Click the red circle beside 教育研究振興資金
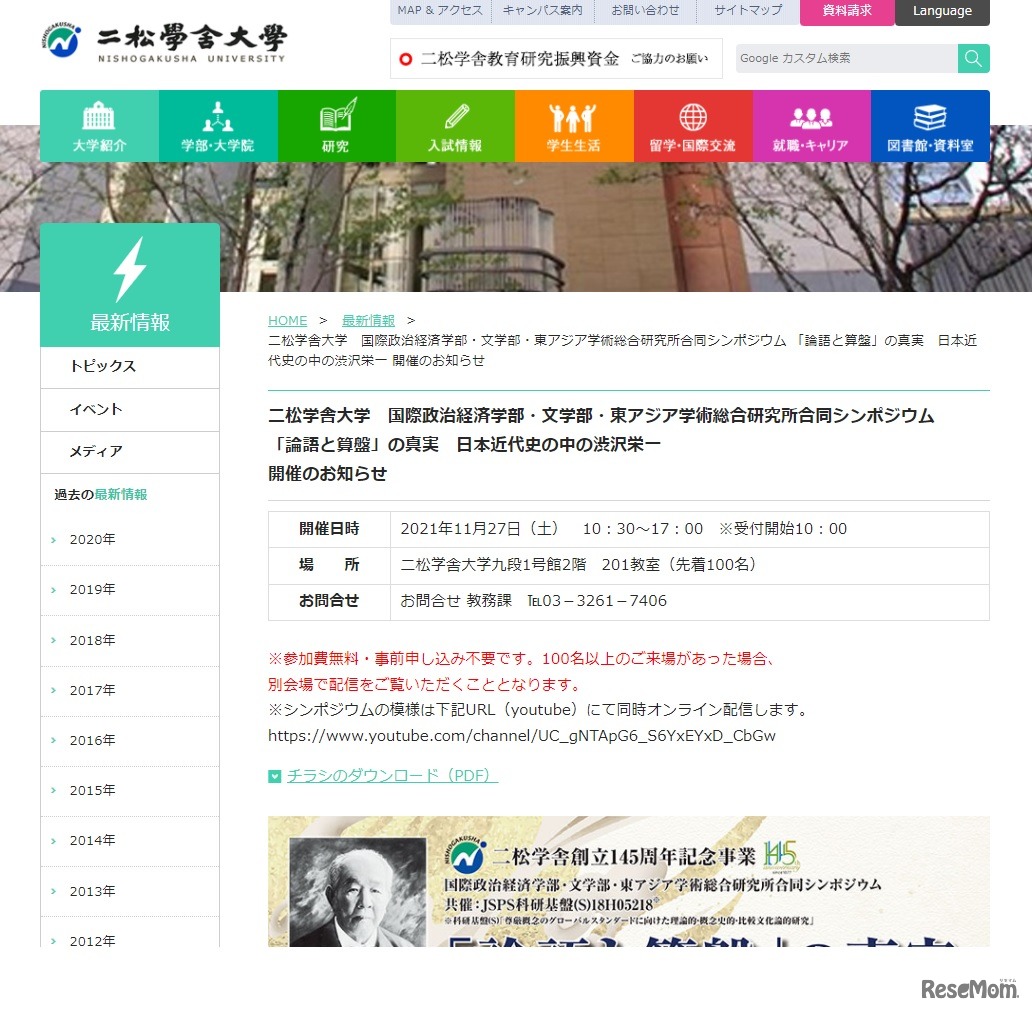The image size is (1032, 1012). coord(406,59)
